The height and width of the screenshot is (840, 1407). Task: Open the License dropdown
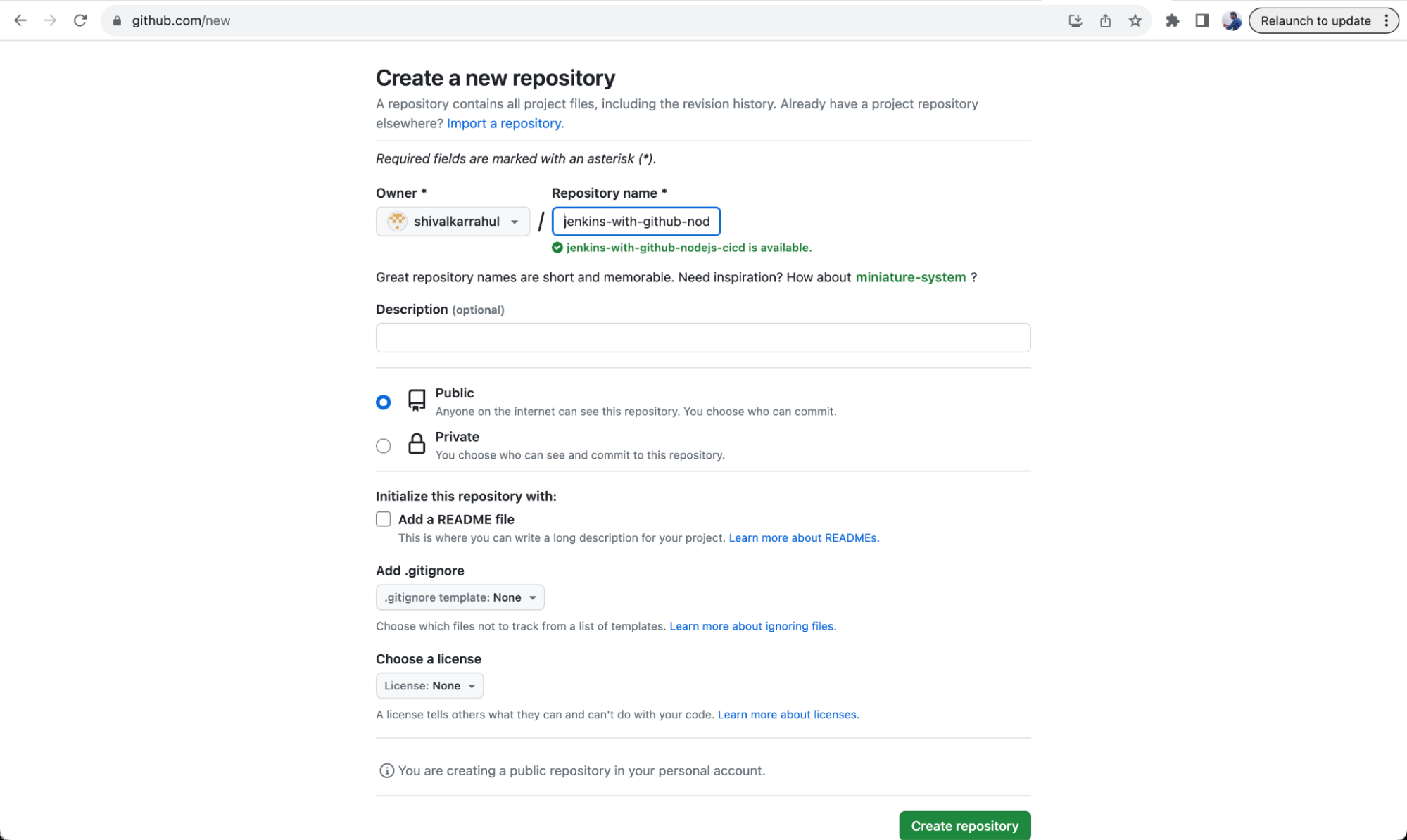point(429,685)
